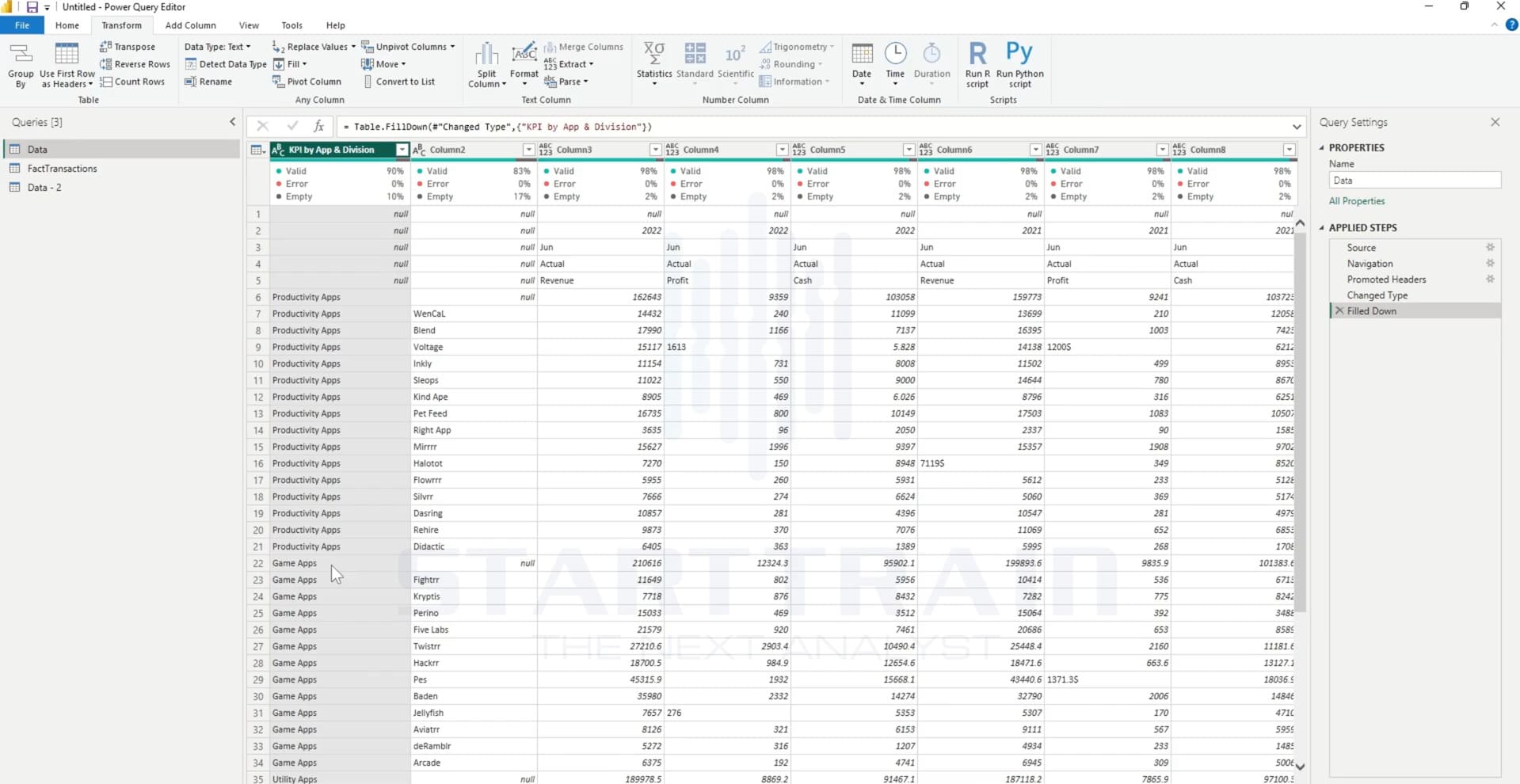Click Detect Data Type
Viewport: 1520px width, 784px height.
click(226, 64)
